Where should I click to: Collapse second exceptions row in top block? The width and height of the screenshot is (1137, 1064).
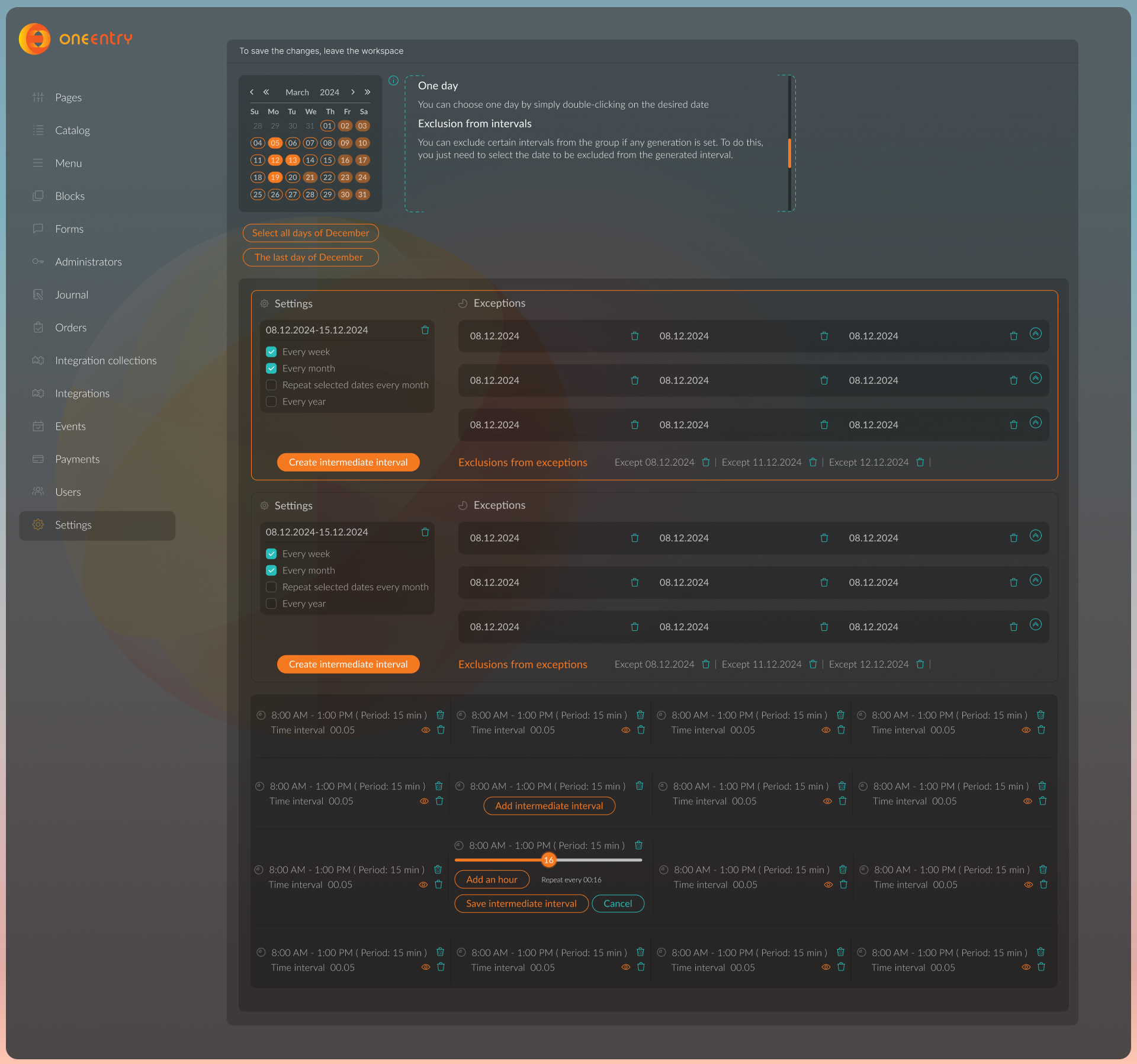coord(1035,378)
